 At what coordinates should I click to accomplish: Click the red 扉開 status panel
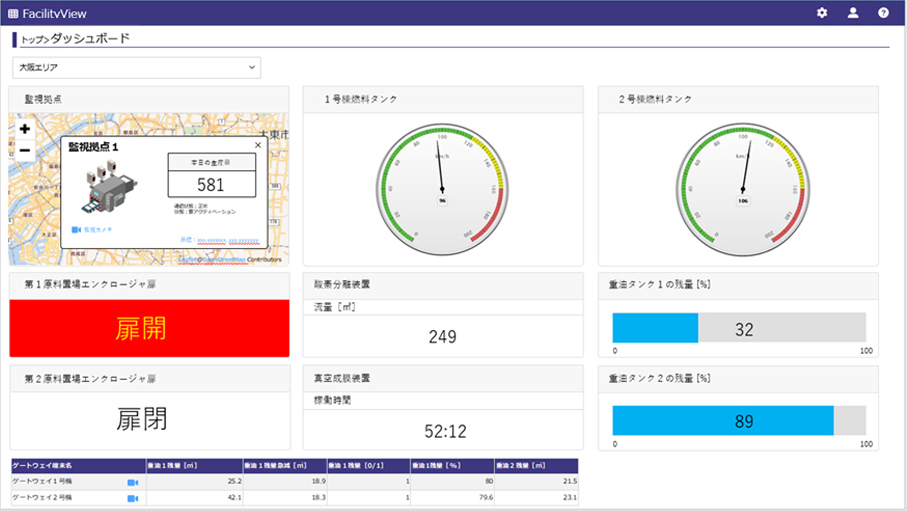point(149,328)
